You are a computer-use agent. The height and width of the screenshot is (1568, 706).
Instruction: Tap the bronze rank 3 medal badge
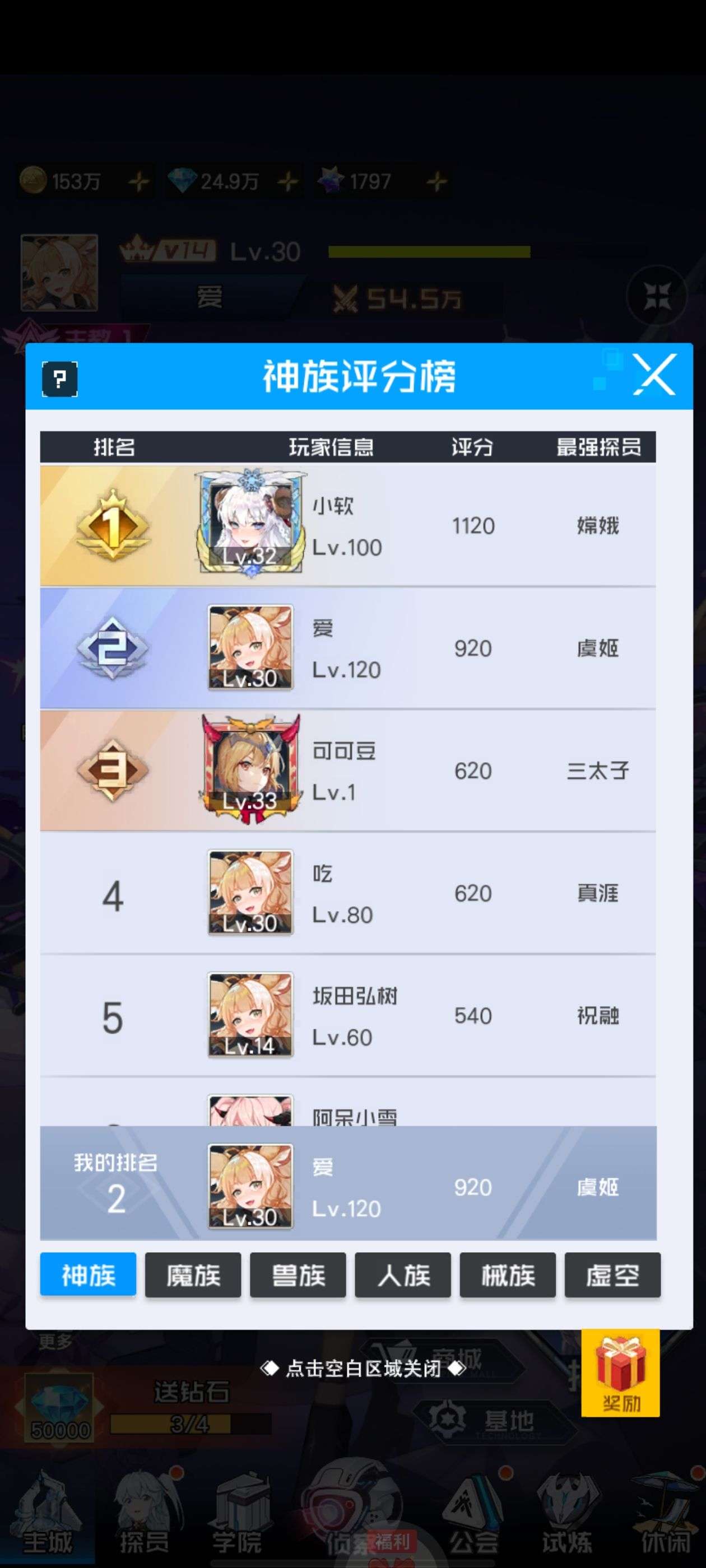(x=113, y=770)
